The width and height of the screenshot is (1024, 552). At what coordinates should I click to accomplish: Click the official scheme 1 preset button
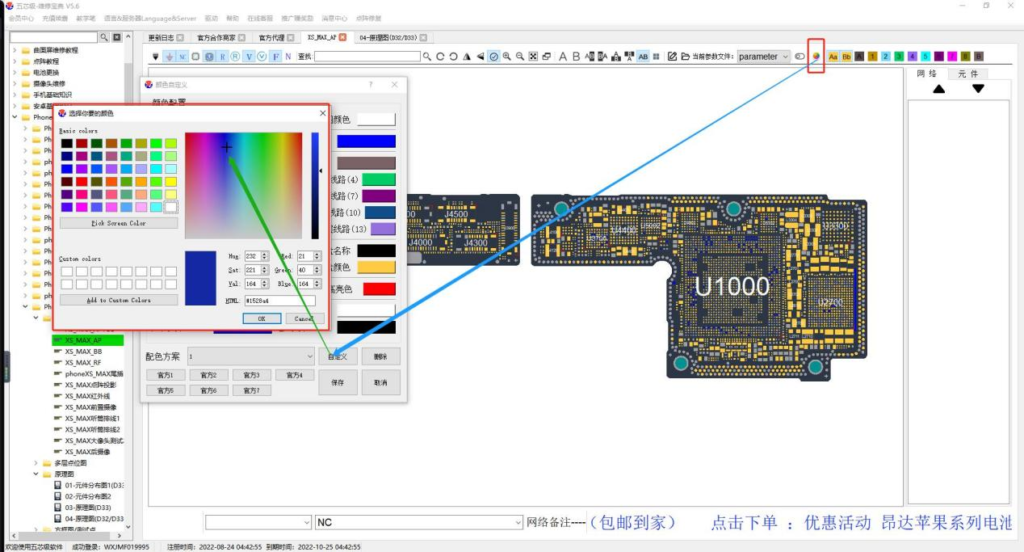pyautogui.click(x=165, y=375)
